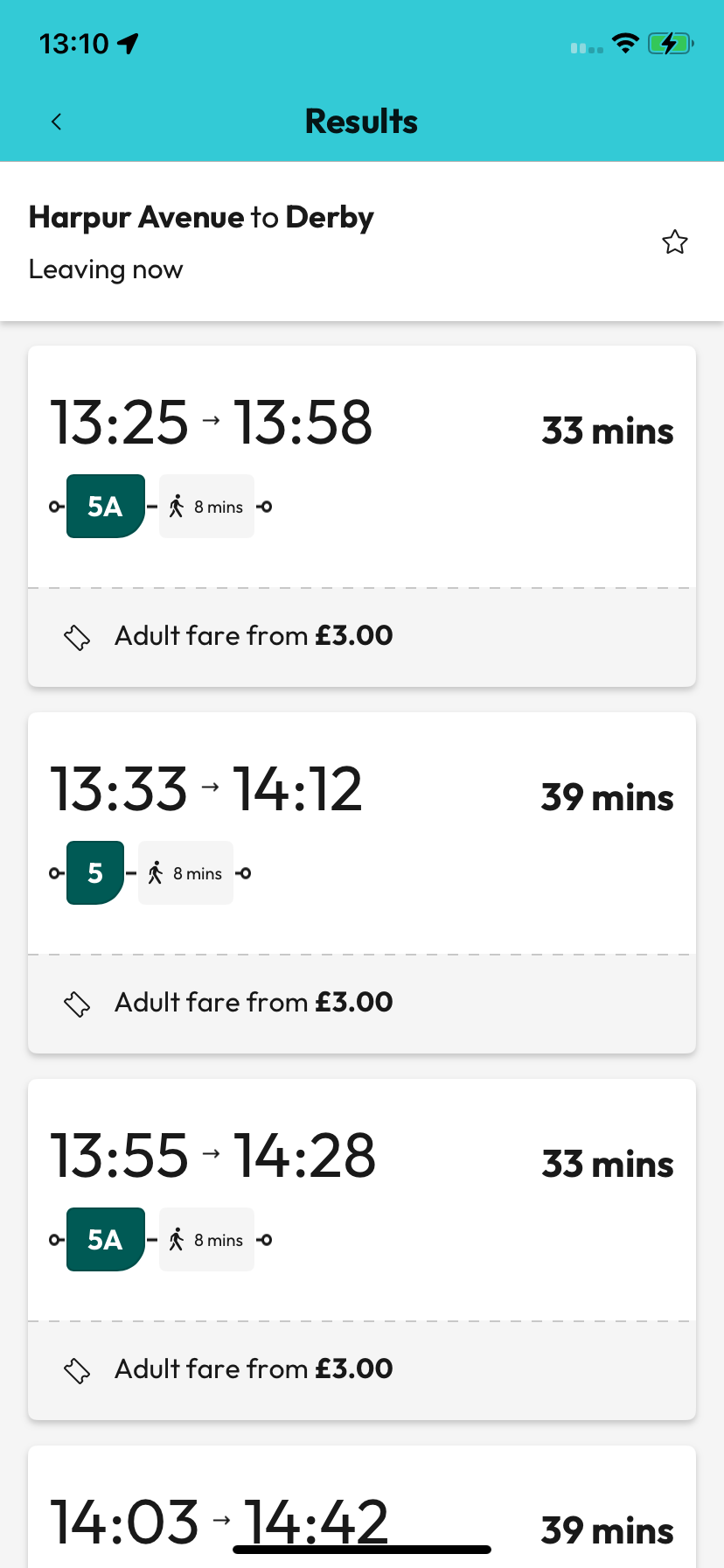Screen dimensions: 724x1568
Task: Tap the back chevron in the header
Action: click(57, 122)
